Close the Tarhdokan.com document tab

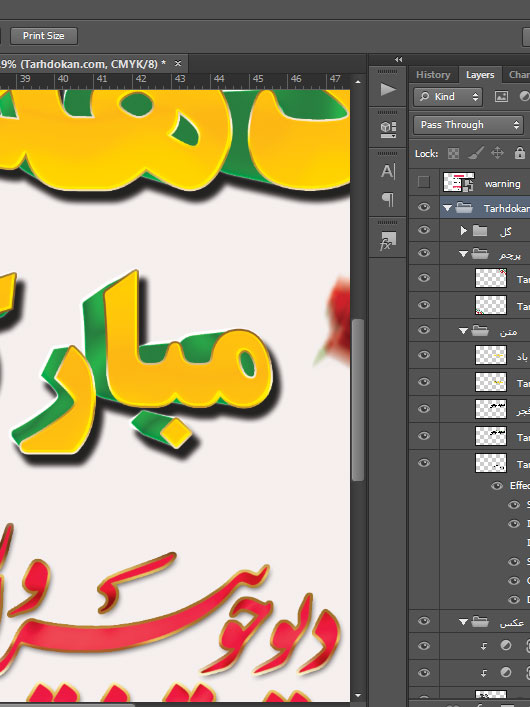(x=178, y=64)
